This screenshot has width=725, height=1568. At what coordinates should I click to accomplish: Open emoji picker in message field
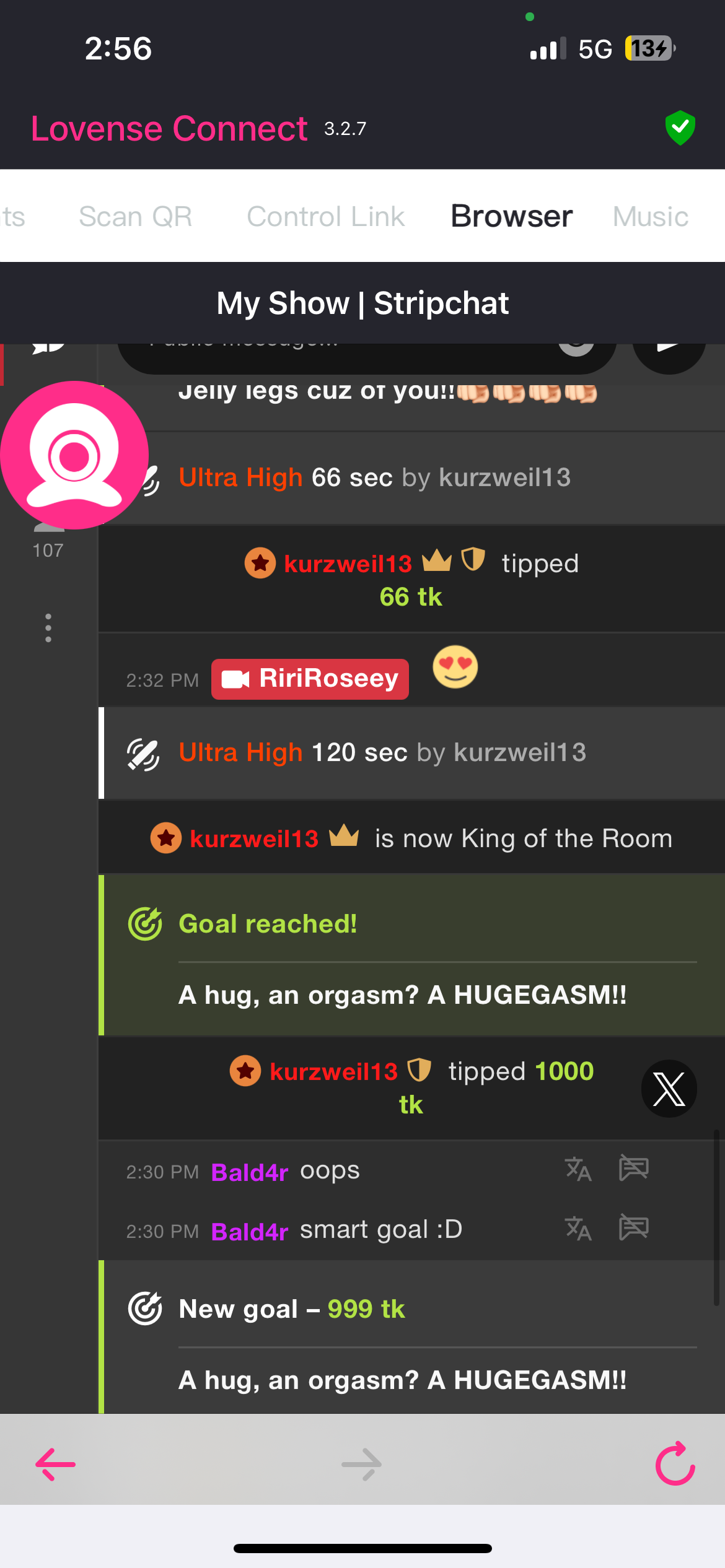coord(576,348)
